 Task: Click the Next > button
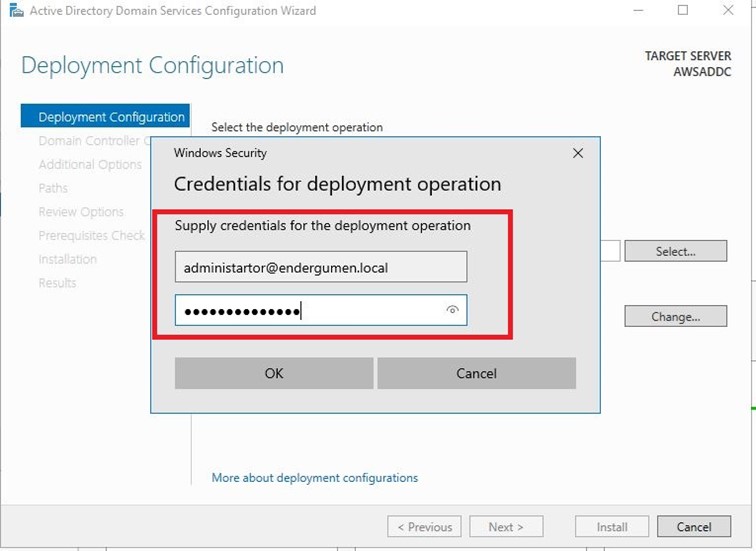pyautogui.click(x=506, y=527)
